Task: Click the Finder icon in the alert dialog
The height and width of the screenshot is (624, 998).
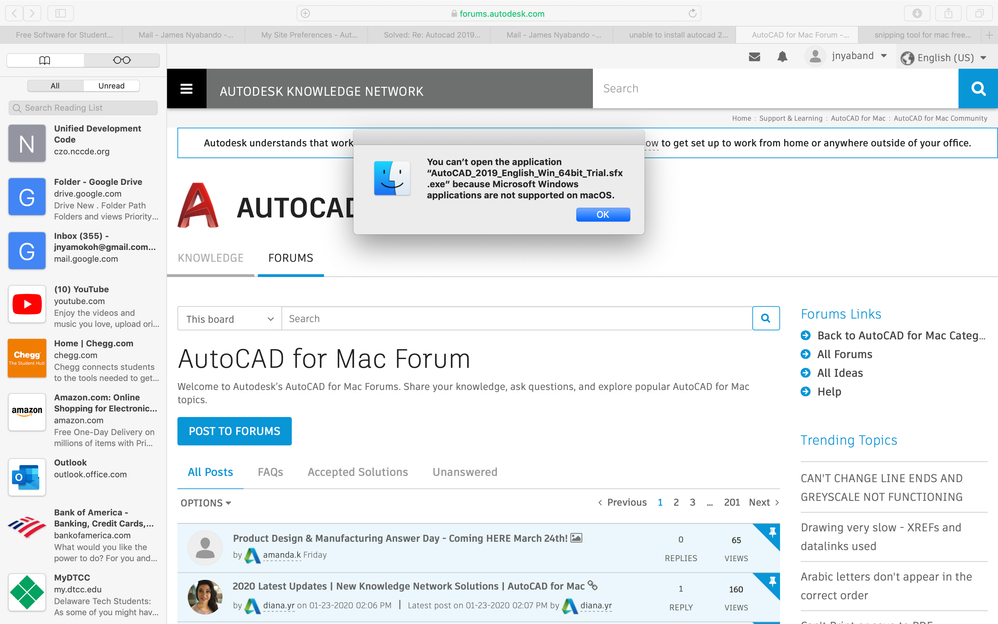Action: tap(392, 178)
